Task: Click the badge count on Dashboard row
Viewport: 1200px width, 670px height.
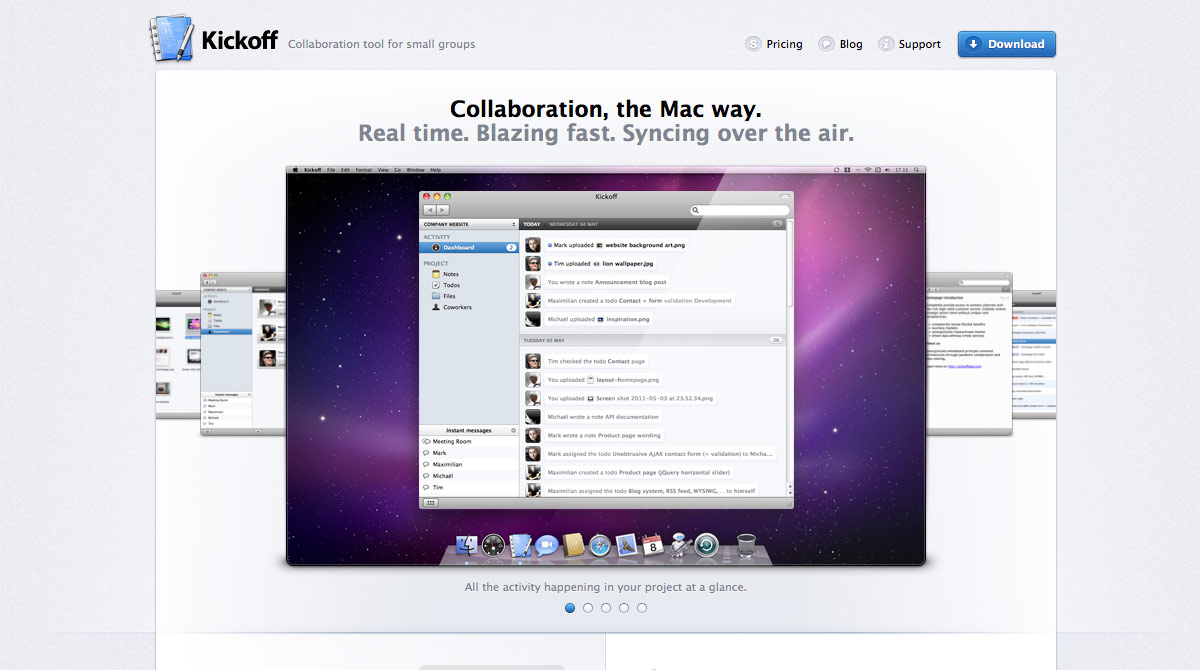Action: tap(511, 247)
